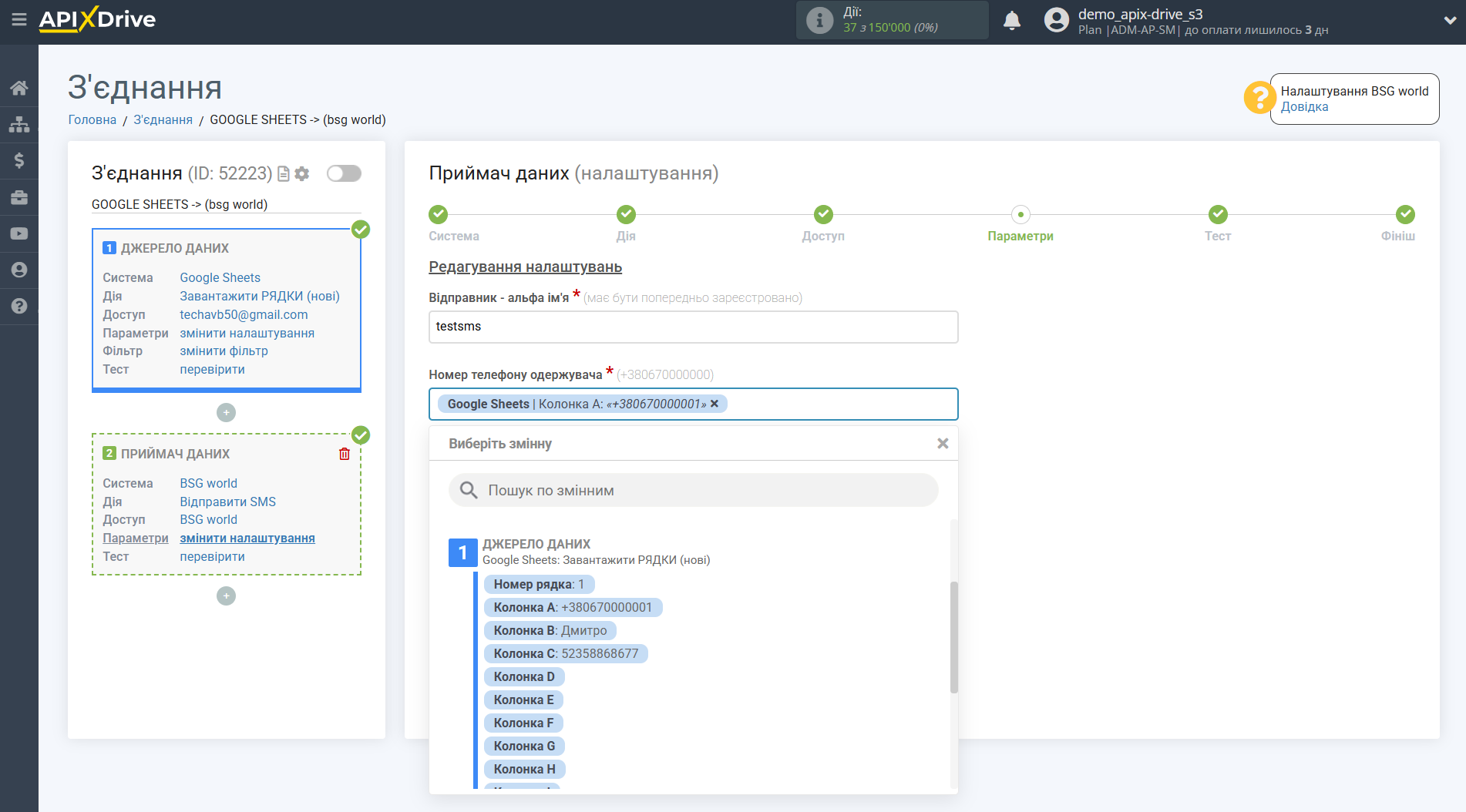Delete data receiver with trash icon
Image resolution: width=1466 pixels, height=812 pixels.
click(345, 454)
